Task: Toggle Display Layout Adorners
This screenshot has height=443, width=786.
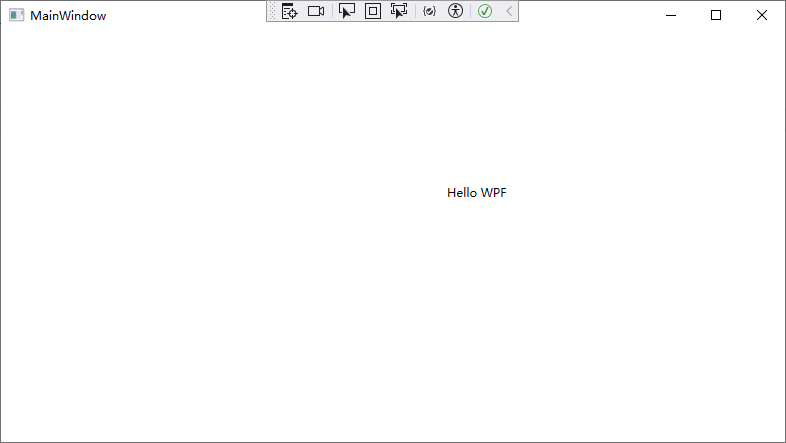Action: pyautogui.click(x=373, y=11)
